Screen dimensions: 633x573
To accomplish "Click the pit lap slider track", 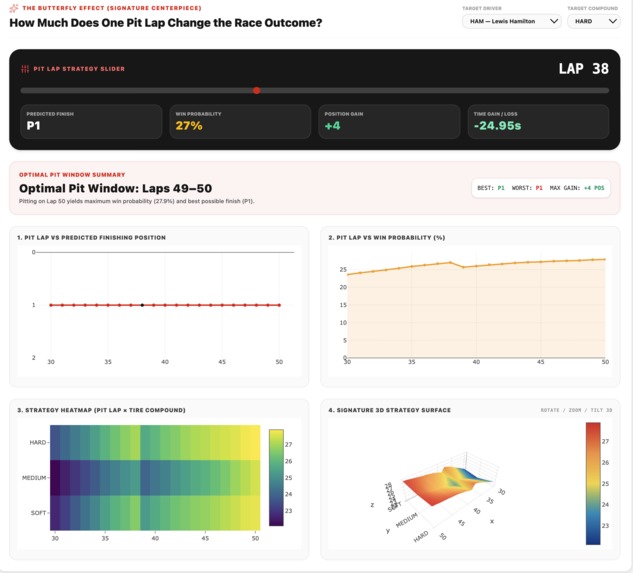I will (x=314, y=90).
